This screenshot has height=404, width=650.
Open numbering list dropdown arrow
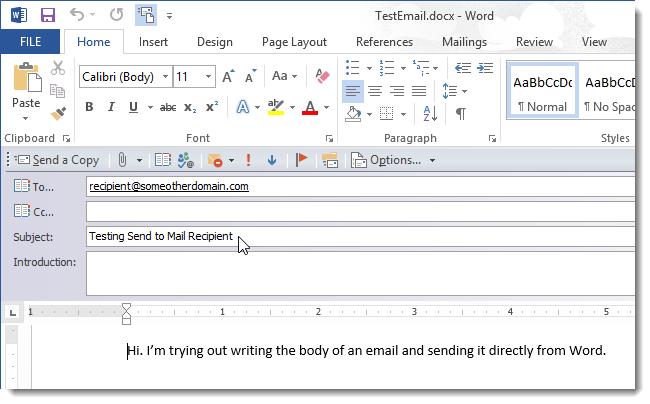pos(403,68)
